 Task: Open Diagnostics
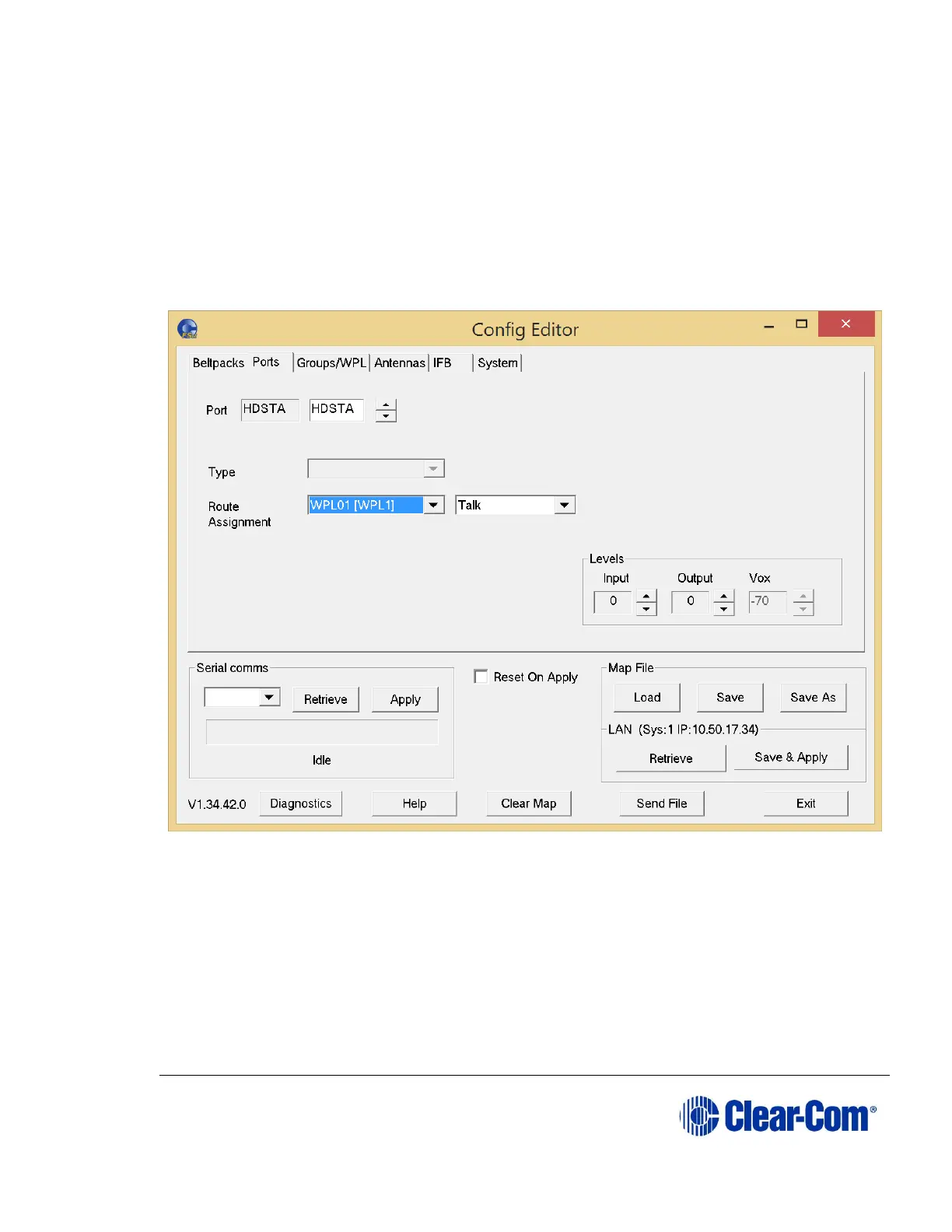[301, 803]
